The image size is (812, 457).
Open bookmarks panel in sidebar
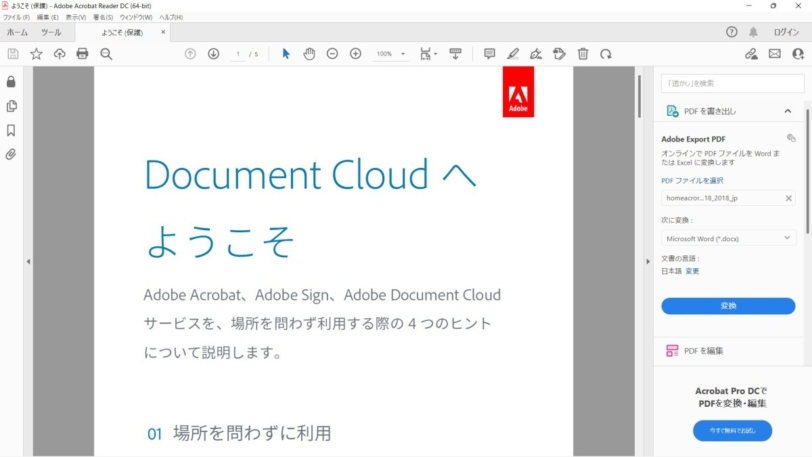11,131
